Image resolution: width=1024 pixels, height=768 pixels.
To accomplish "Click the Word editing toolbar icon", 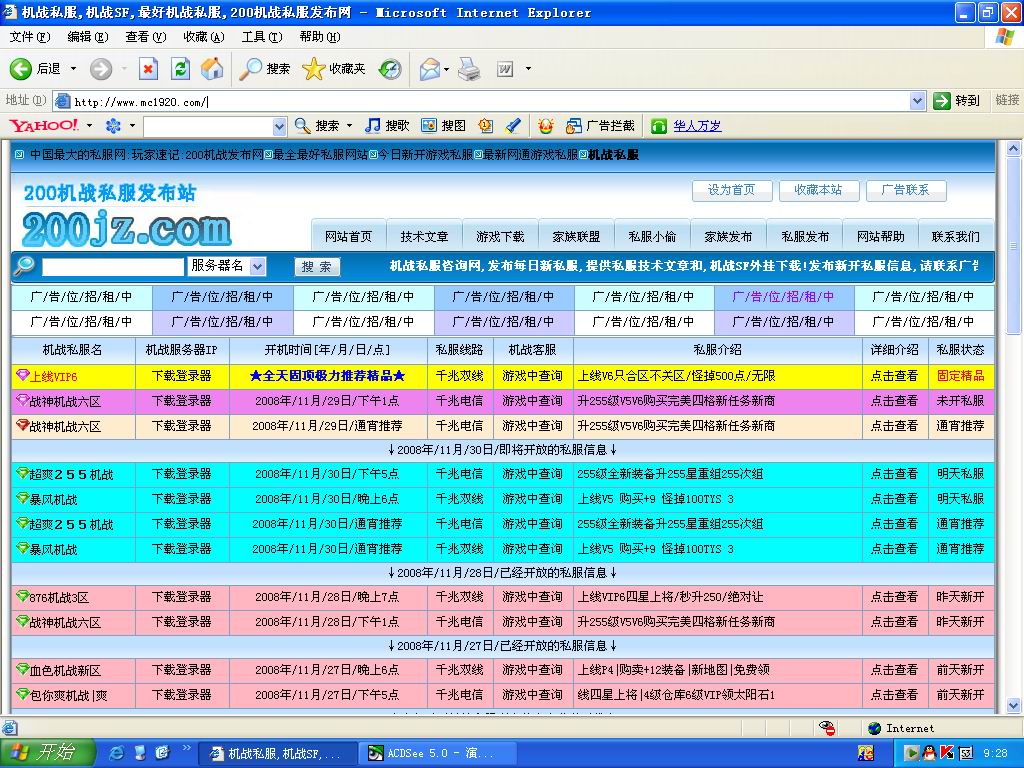I will 507,69.
